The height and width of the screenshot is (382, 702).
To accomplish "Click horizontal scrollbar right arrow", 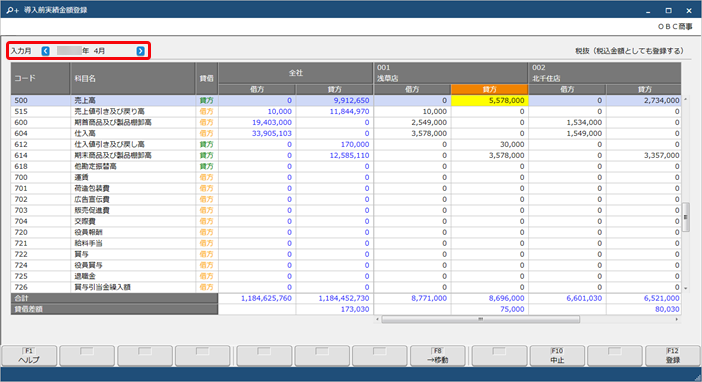I will pyautogui.click(x=676, y=319).
